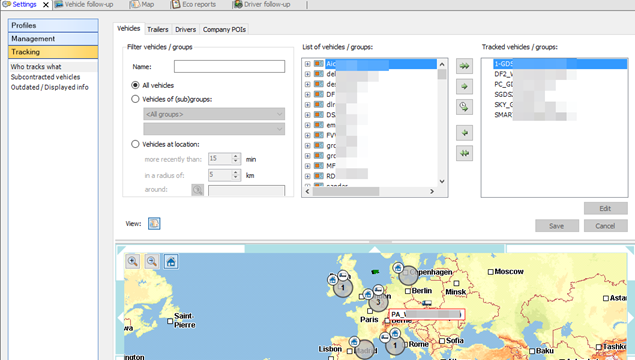The width and height of the screenshot is (635, 360).
Task: Open the Driver follow-up tab
Action: click(262, 4)
